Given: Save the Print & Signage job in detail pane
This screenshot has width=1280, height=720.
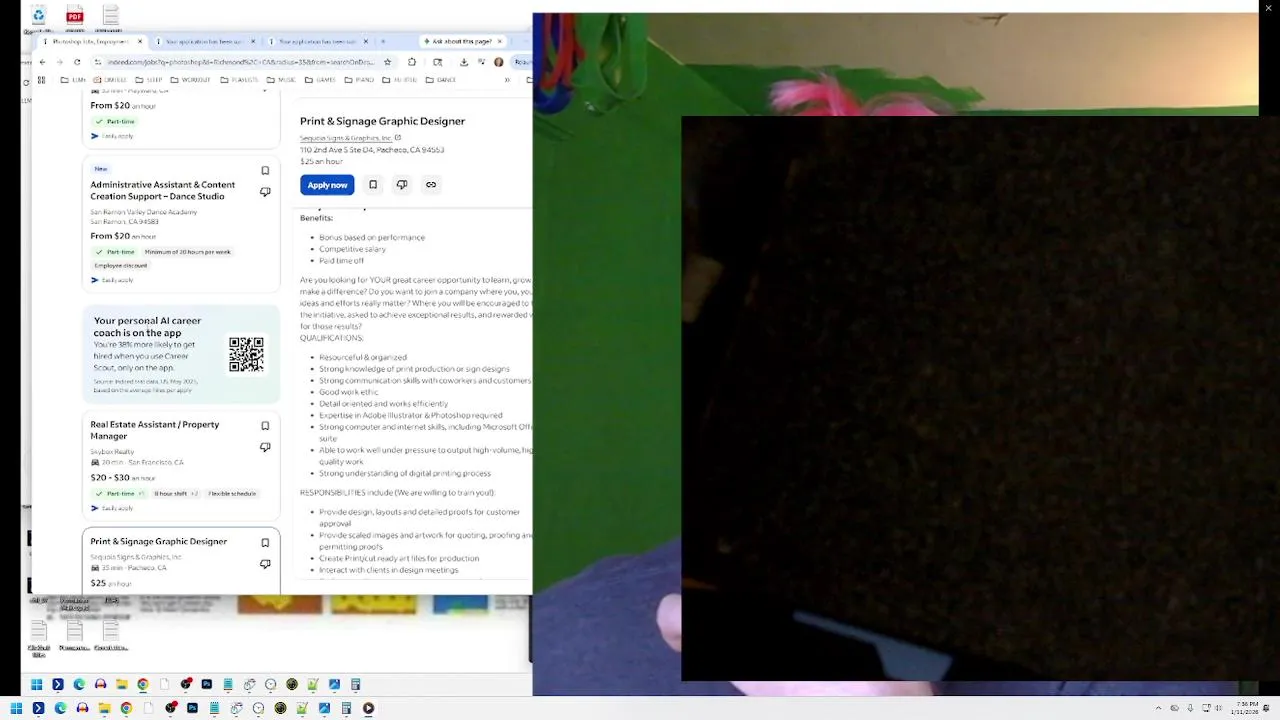Looking at the screenshot, I should [373, 185].
